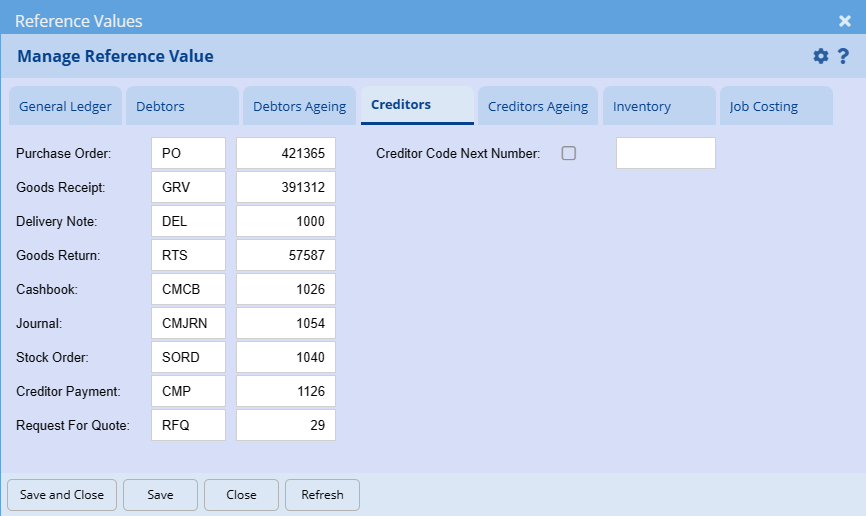Click the Refresh button
Image resolution: width=866 pixels, height=516 pixels.
[322, 494]
